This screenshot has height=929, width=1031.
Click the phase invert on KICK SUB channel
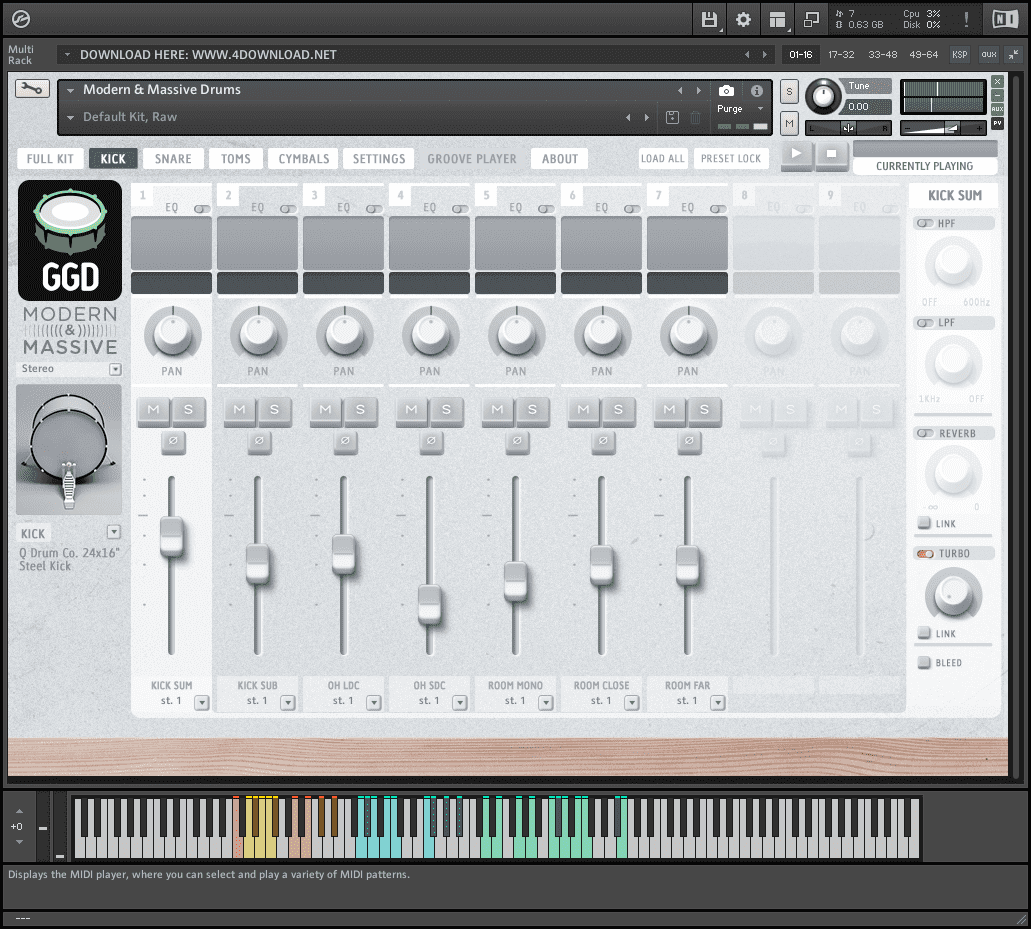(259, 441)
